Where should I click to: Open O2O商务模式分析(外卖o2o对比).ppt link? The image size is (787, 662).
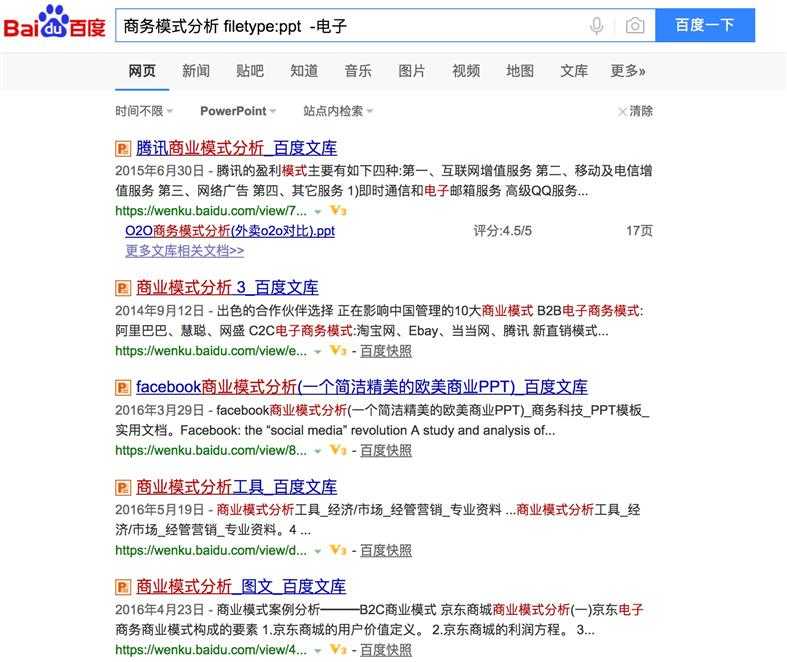(230, 231)
